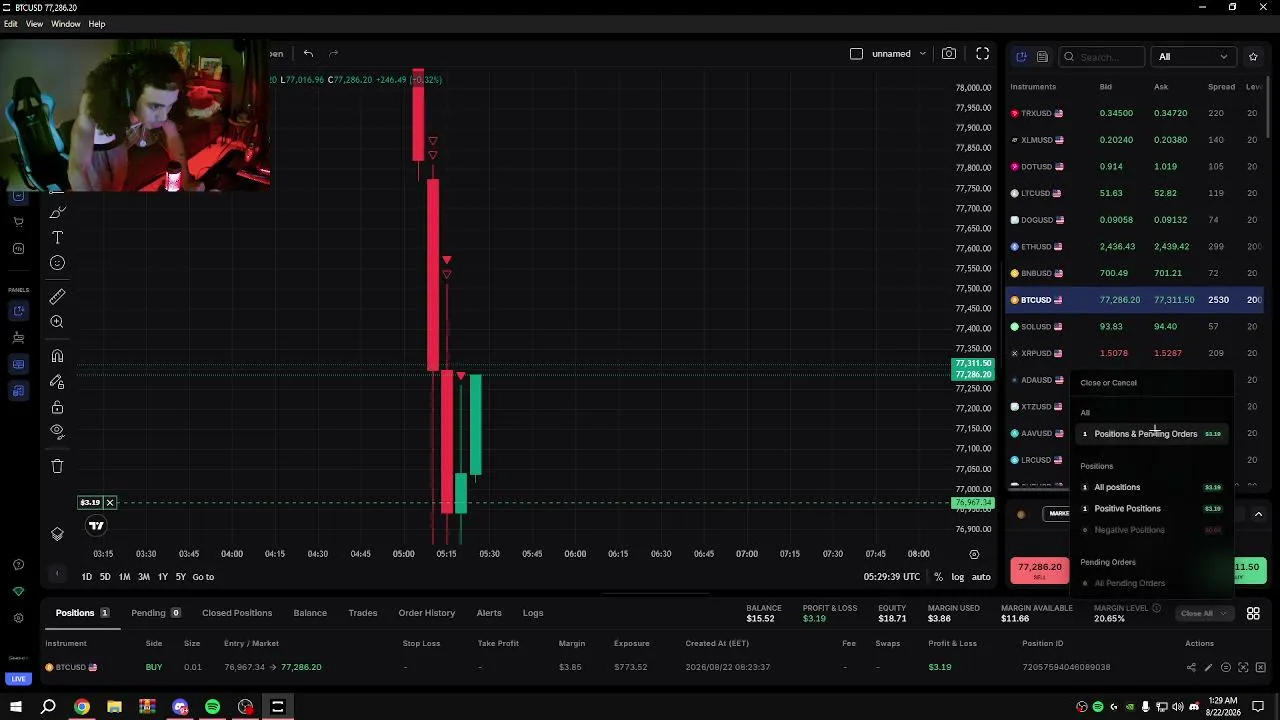This screenshot has height=720, width=1280.
Task: Activate the zoom in tool
Action: coord(57,322)
